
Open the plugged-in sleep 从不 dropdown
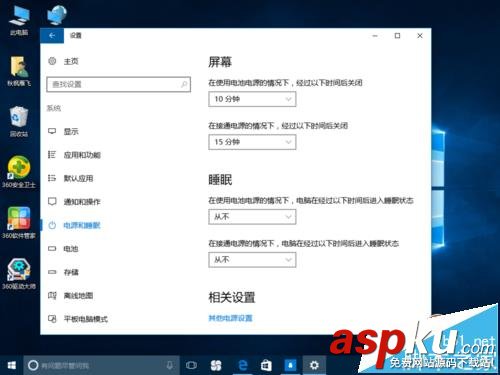coord(252,259)
